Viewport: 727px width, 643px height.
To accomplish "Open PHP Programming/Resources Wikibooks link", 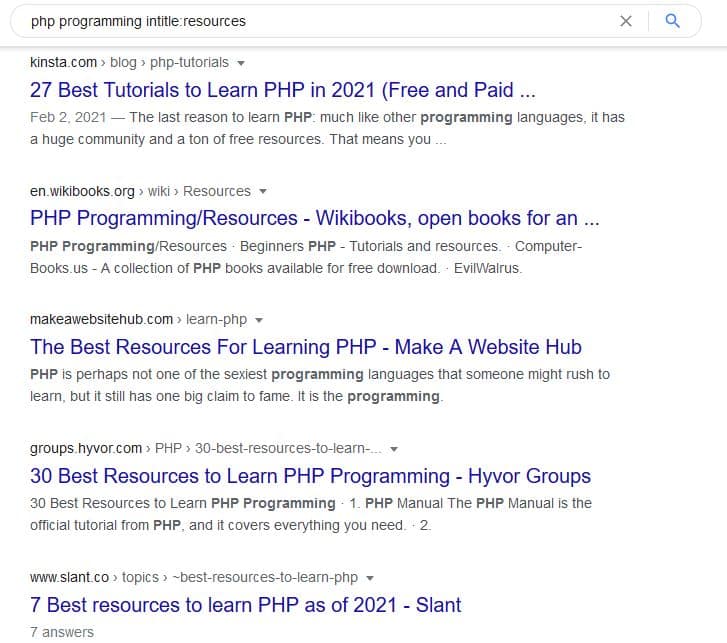I will click(315, 218).
